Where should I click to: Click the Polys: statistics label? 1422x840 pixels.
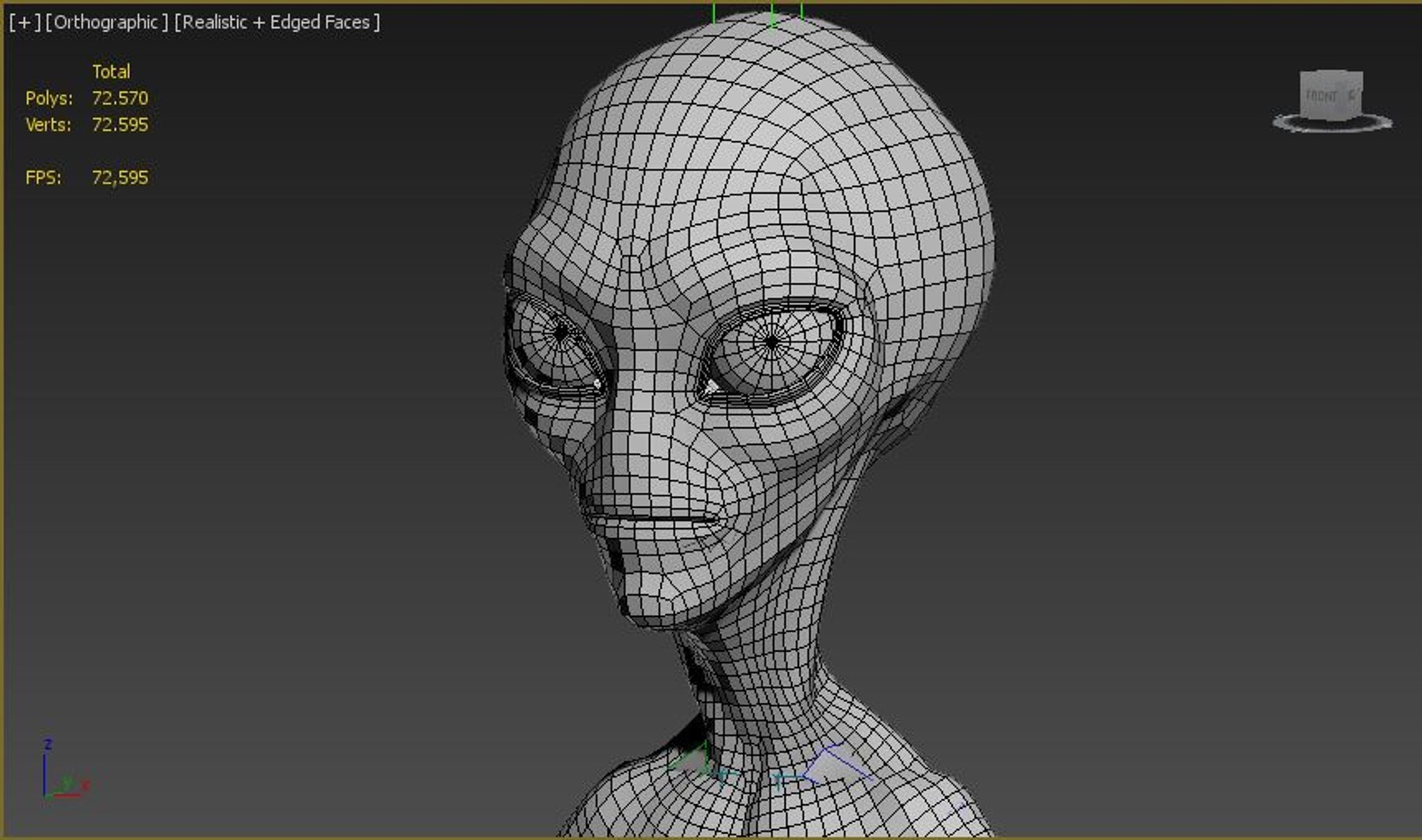click(x=49, y=98)
